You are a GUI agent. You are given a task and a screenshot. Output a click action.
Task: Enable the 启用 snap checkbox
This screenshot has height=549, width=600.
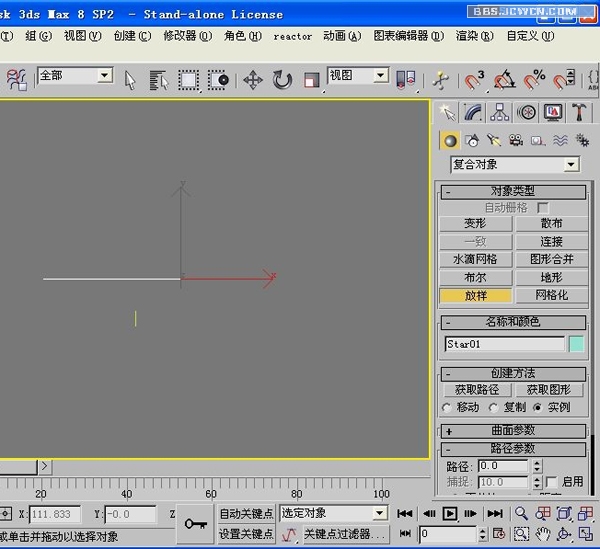551,482
